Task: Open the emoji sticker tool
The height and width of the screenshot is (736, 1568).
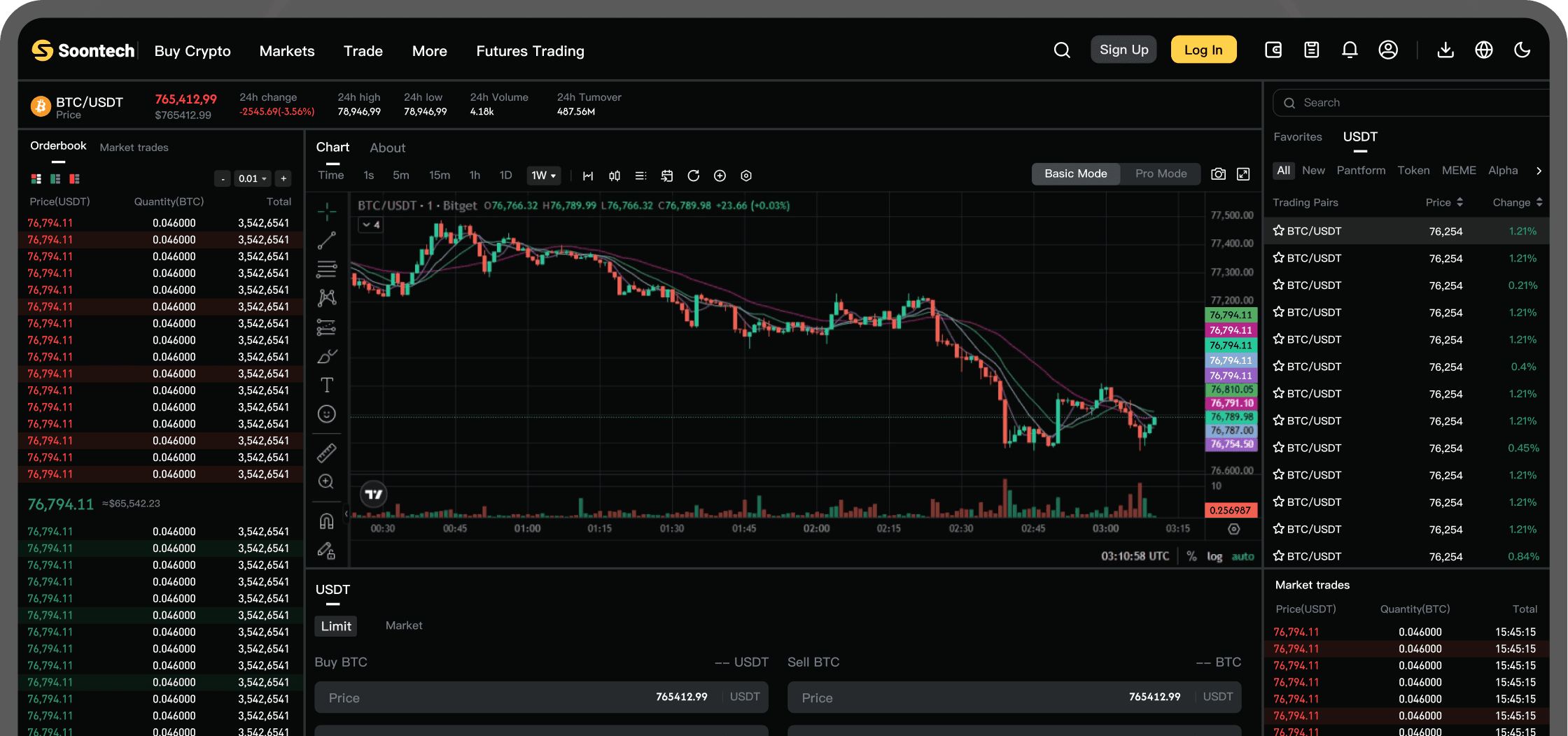Action: pos(326,414)
